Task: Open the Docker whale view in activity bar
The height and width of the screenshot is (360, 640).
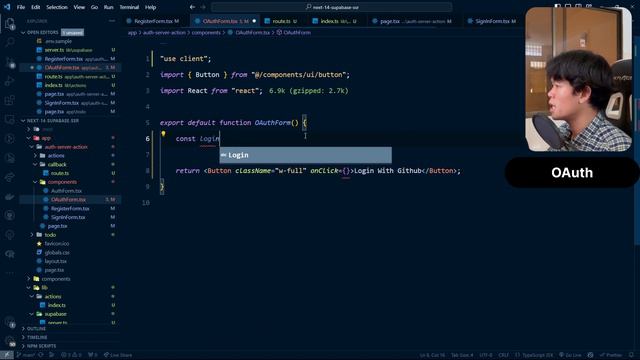Action: pos(9,196)
